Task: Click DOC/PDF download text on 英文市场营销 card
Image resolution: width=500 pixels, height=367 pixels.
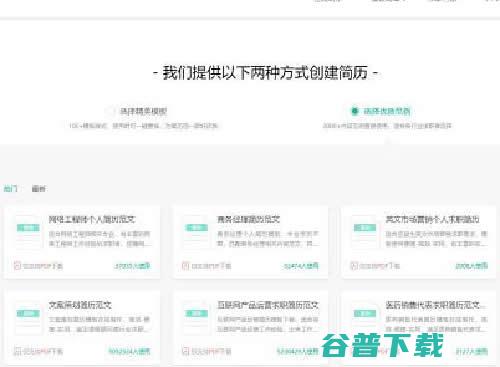Action: click(x=379, y=266)
